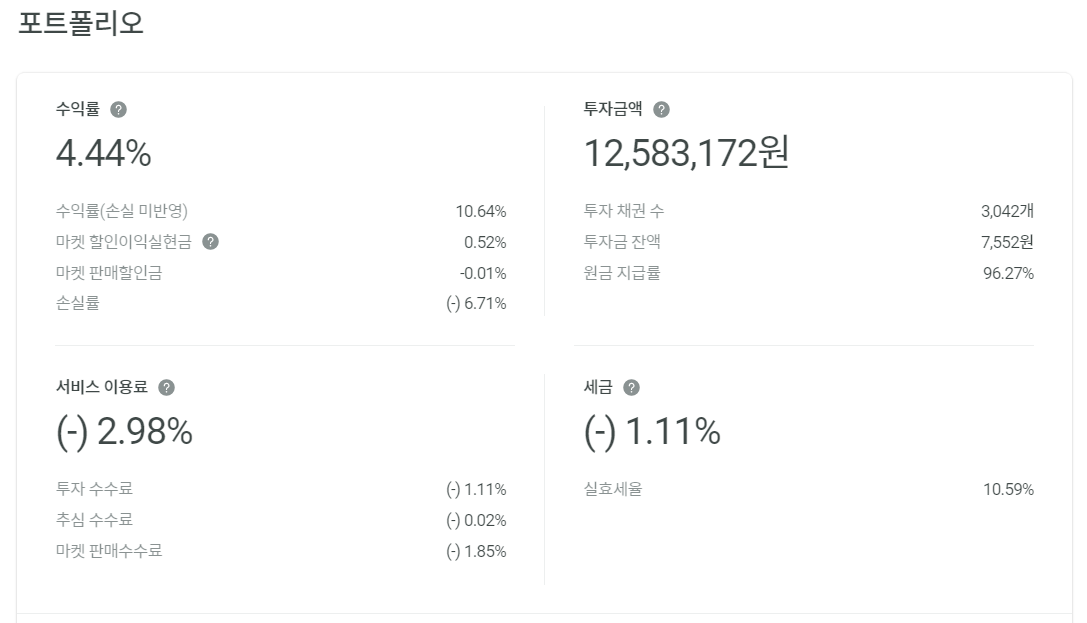Select the 포트폴리오 page heading
This screenshot has width=1087, height=623.
(80, 24)
